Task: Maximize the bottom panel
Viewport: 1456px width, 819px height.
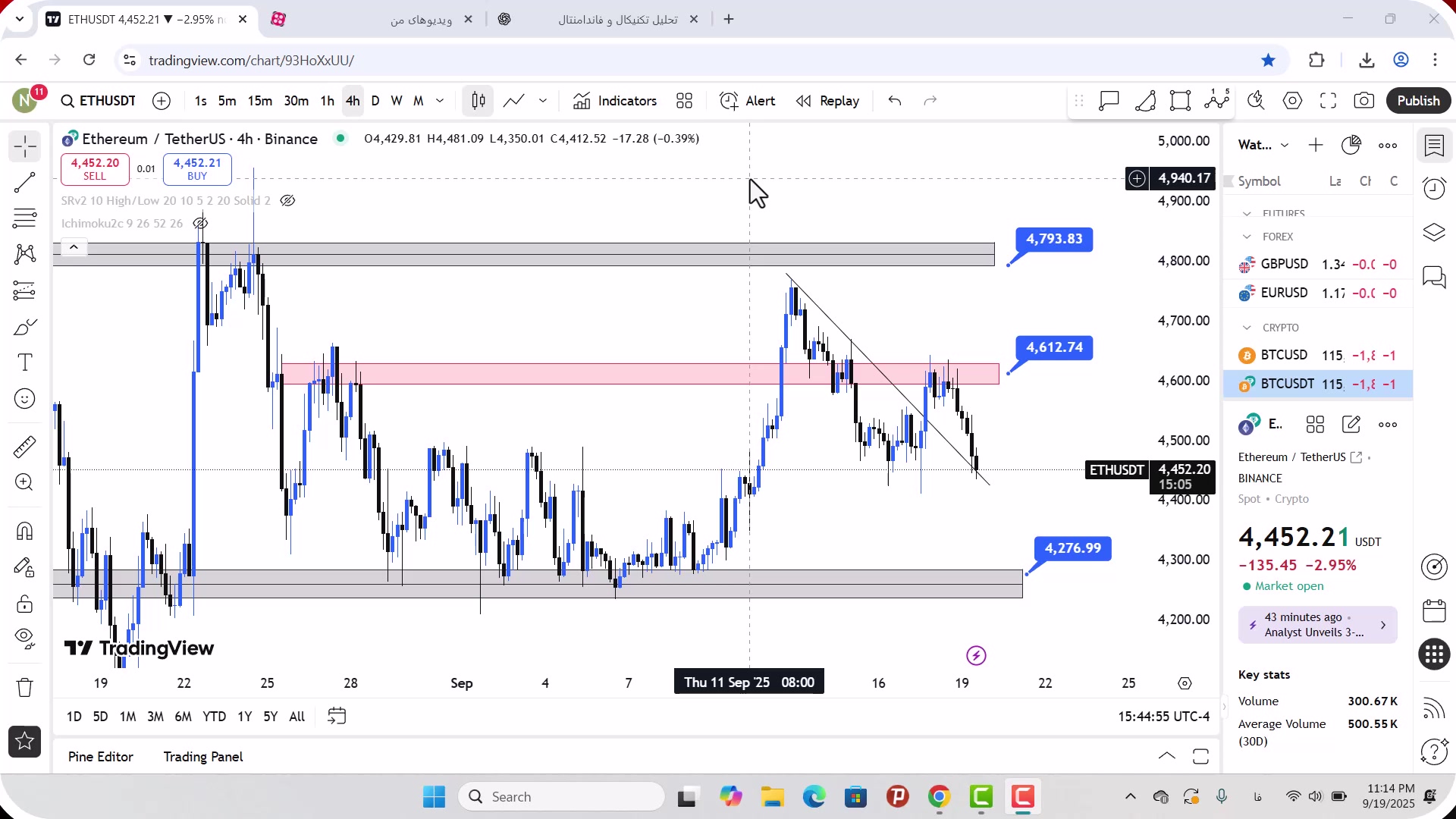Action: (1200, 756)
